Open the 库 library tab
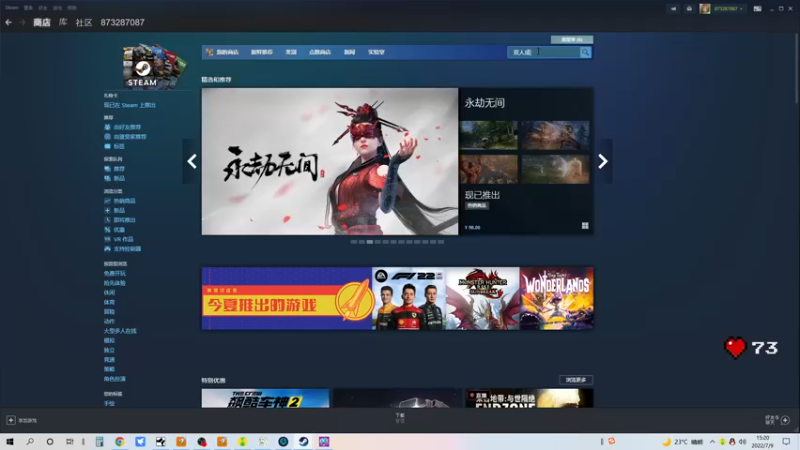Image resolution: width=800 pixels, height=450 pixels. click(63, 22)
